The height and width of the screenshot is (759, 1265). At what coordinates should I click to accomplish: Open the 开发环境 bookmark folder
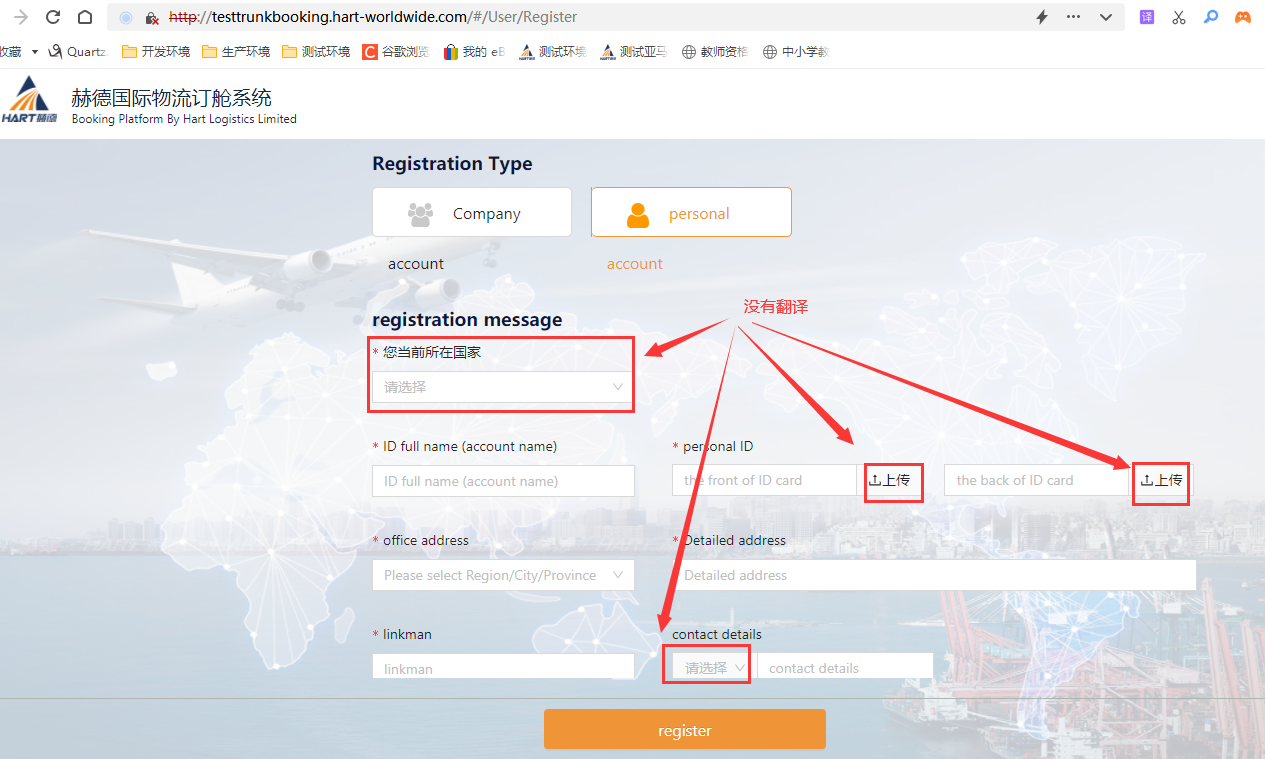click(x=155, y=52)
